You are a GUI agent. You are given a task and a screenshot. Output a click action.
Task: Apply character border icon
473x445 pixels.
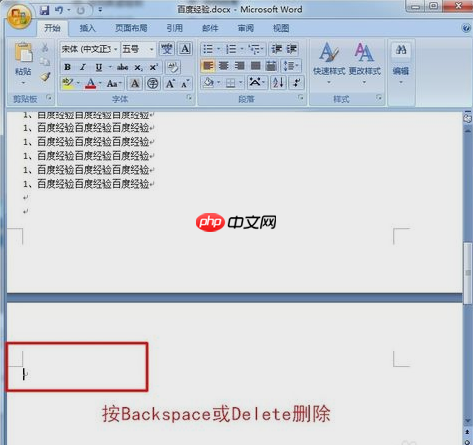coord(185,49)
